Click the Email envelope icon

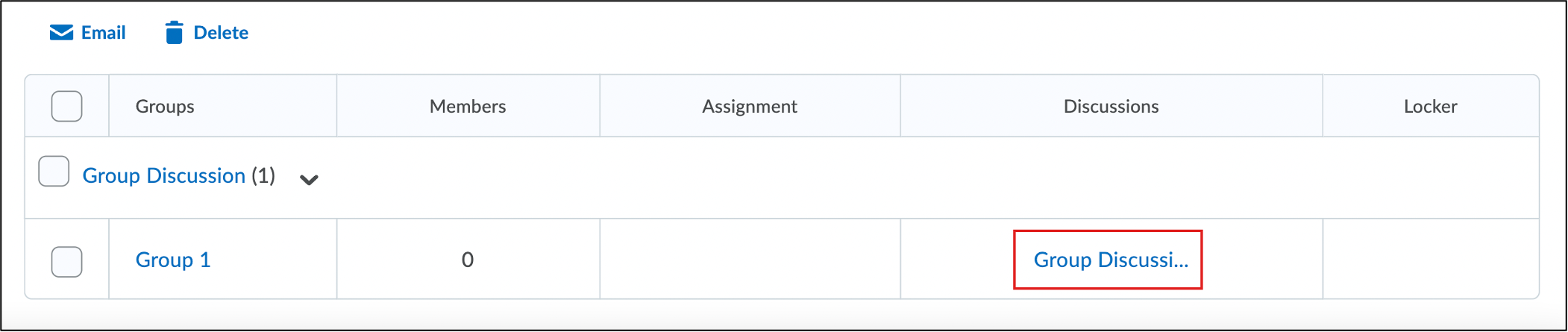point(61,33)
